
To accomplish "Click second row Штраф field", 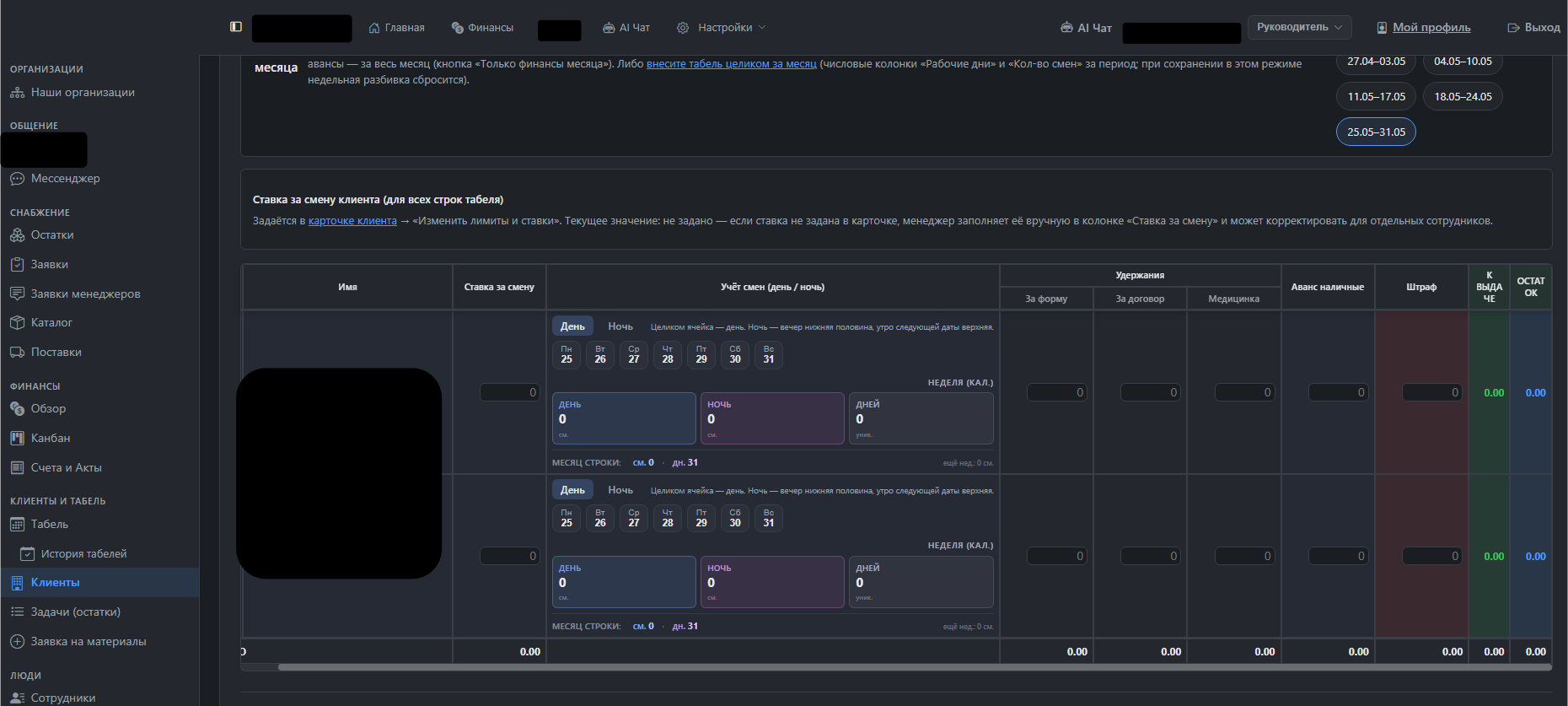I will 1432,556.
